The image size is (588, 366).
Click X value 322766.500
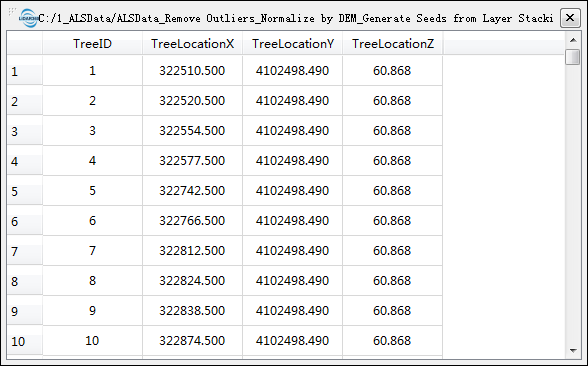pyautogui.click(x=192, y=220)
